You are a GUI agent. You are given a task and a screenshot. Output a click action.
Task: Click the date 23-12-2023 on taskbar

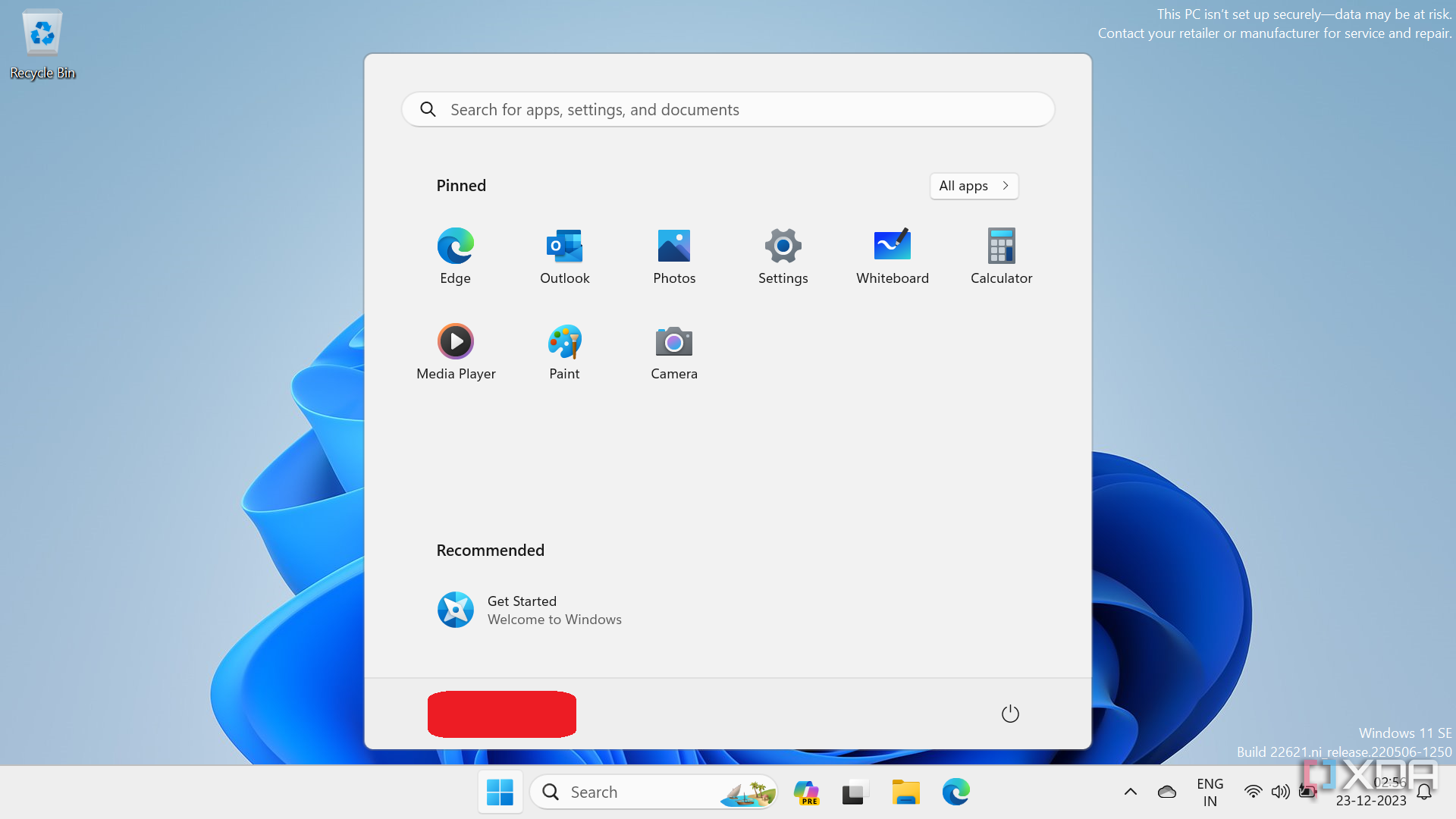click(1370, 801)
